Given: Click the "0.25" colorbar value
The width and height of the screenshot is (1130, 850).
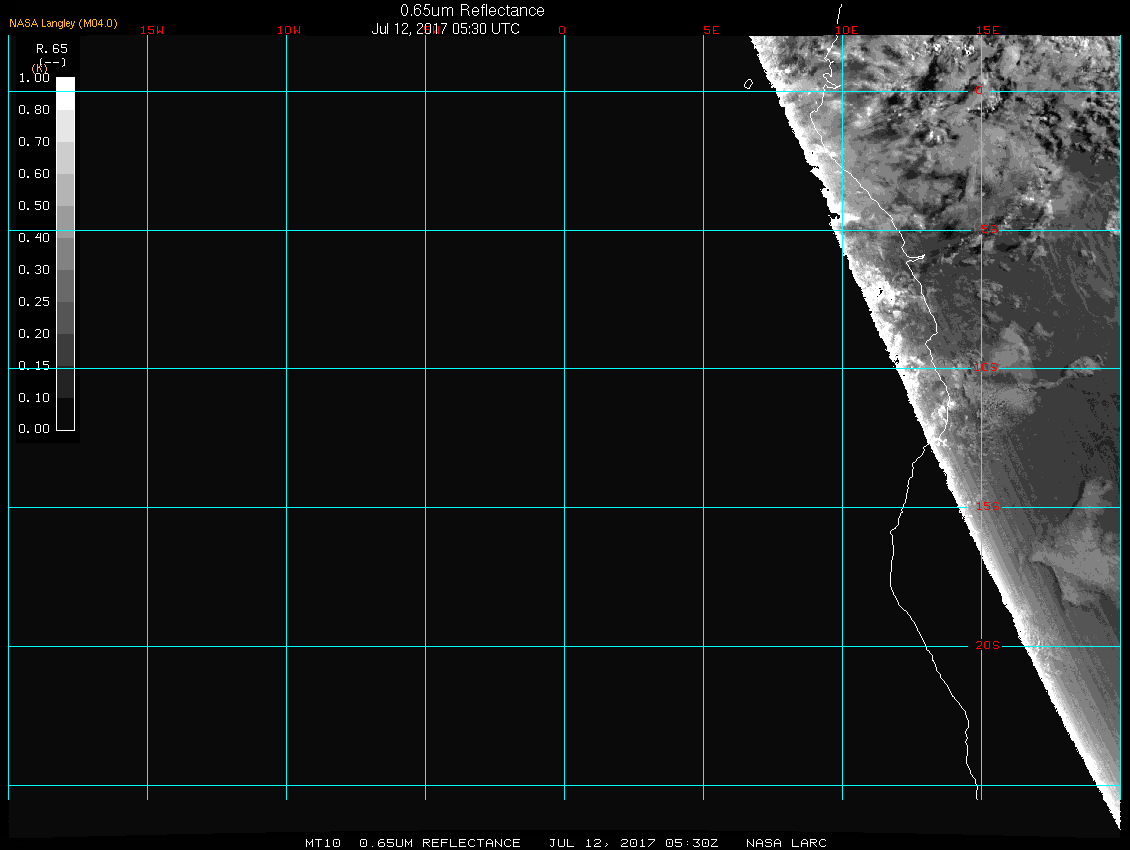Looking at the screenshot, I should 34,301.
